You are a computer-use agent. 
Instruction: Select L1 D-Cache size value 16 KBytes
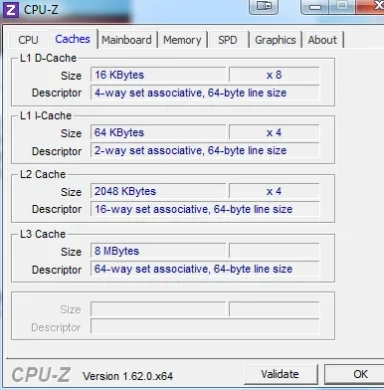coord(158,75)
